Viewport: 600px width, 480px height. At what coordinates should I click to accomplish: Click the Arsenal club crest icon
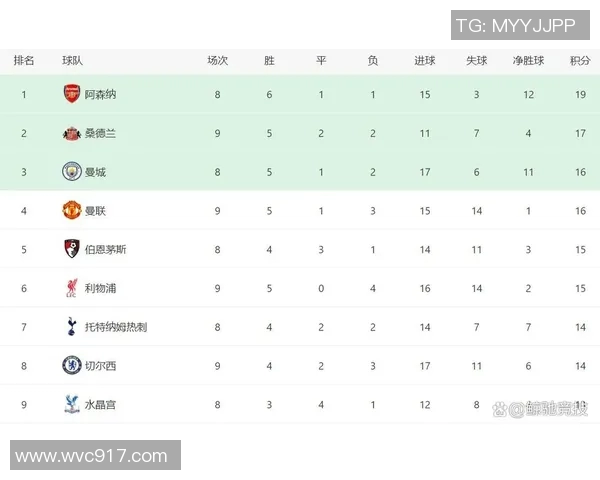(72, 94)
